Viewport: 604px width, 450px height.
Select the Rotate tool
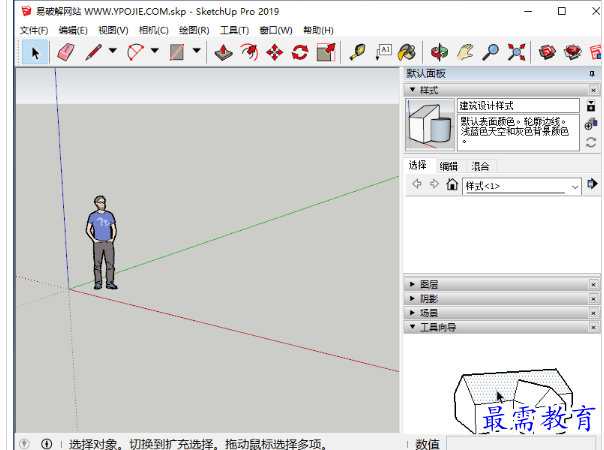pos(300,52)
